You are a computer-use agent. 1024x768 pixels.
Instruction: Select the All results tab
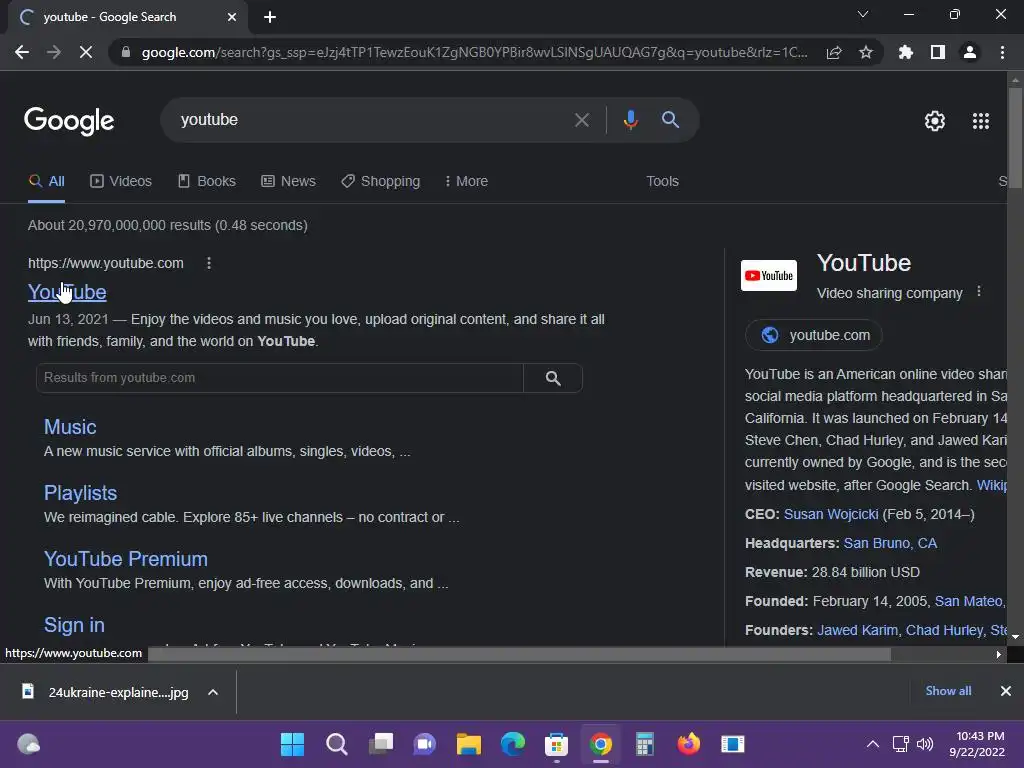tap(47, 182)
